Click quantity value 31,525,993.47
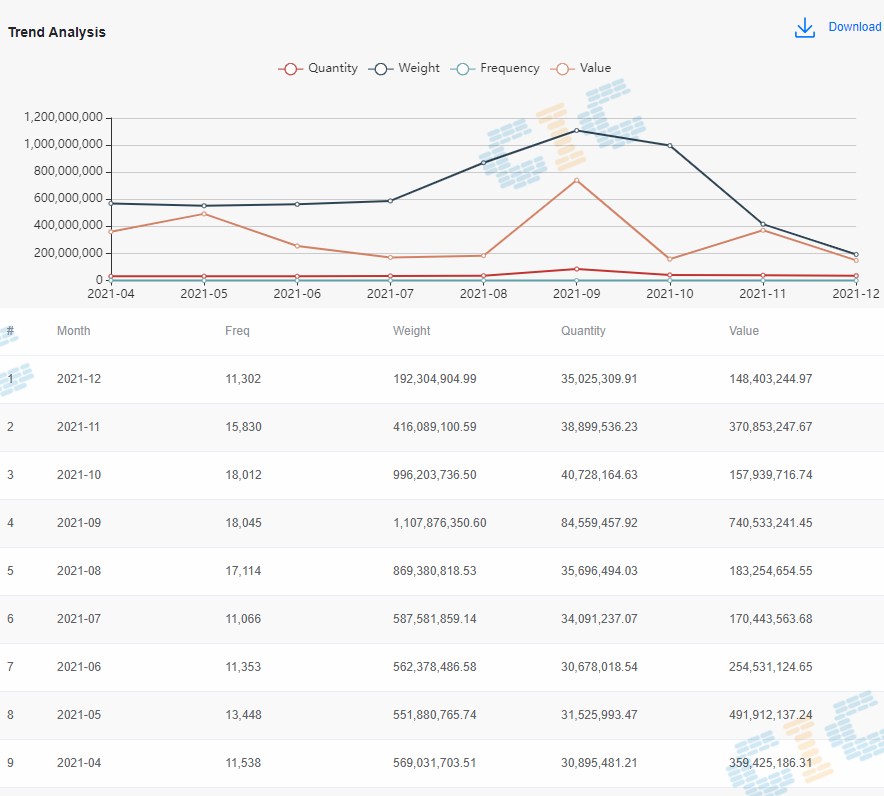The height and width of the screenshot is (796, 884). point(599,715)
